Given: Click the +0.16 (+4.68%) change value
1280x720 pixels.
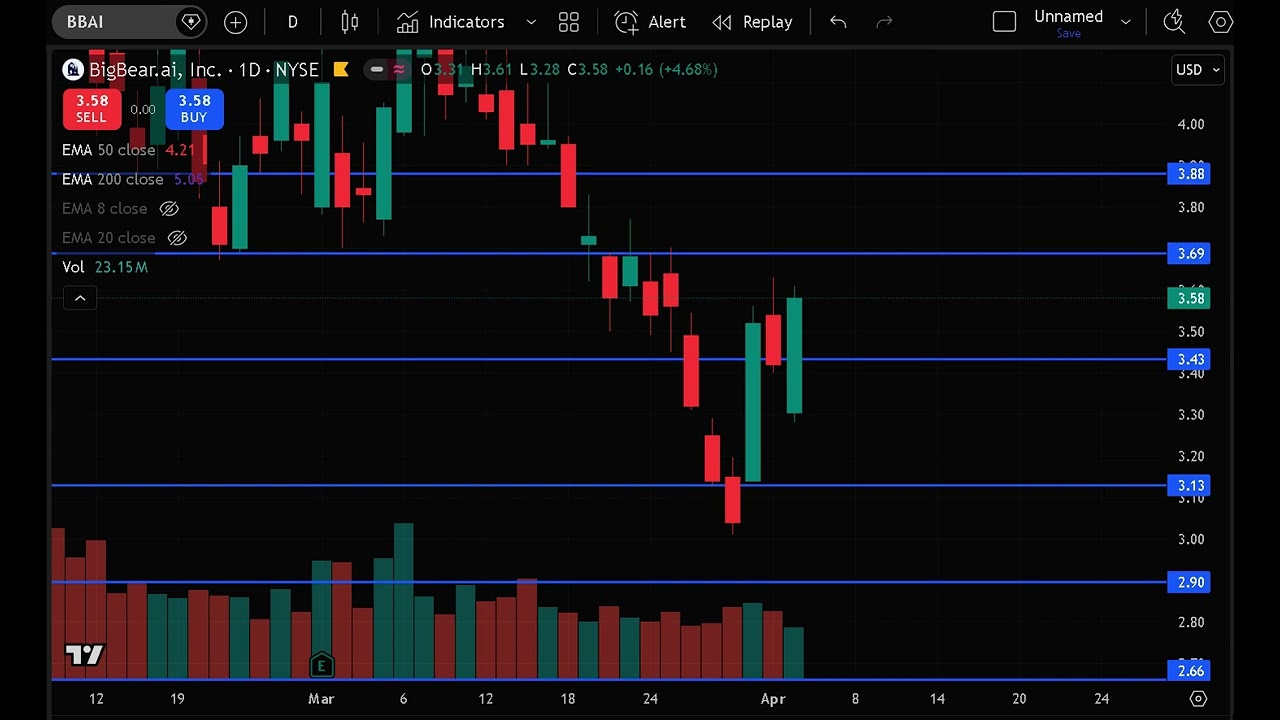Looking at the screenshot, I should pos(666,69).
